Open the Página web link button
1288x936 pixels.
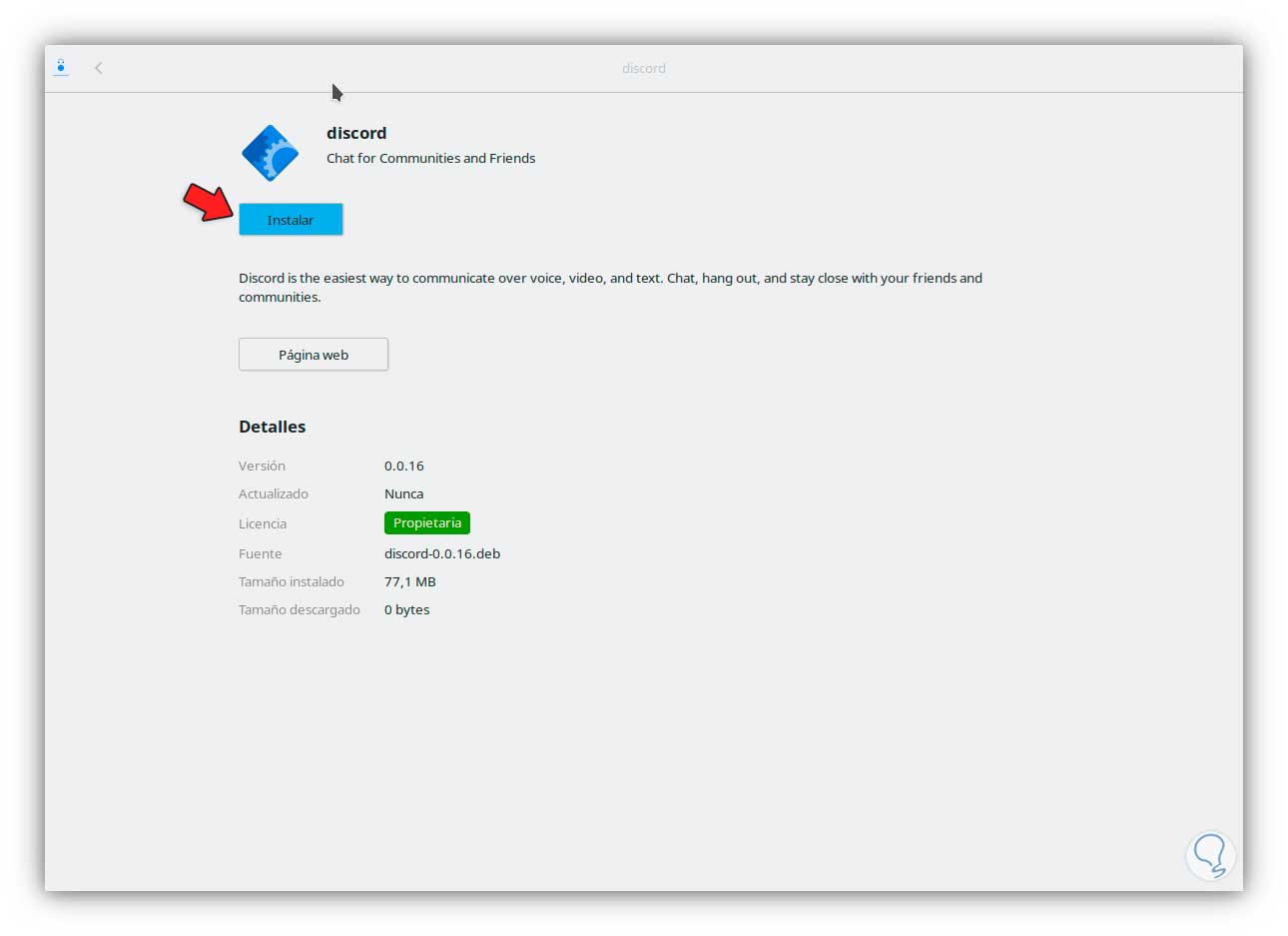point(314,355)
